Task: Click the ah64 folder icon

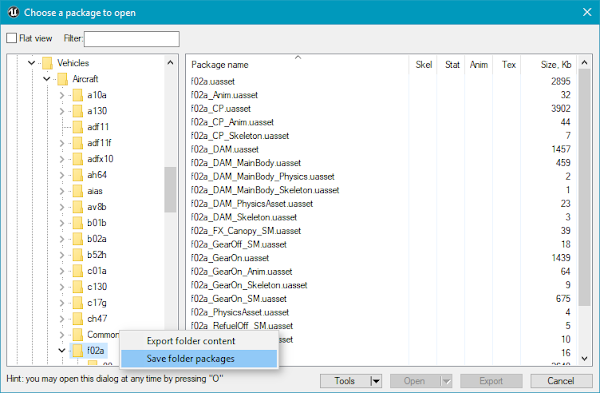Action: [x=78, y=175]
